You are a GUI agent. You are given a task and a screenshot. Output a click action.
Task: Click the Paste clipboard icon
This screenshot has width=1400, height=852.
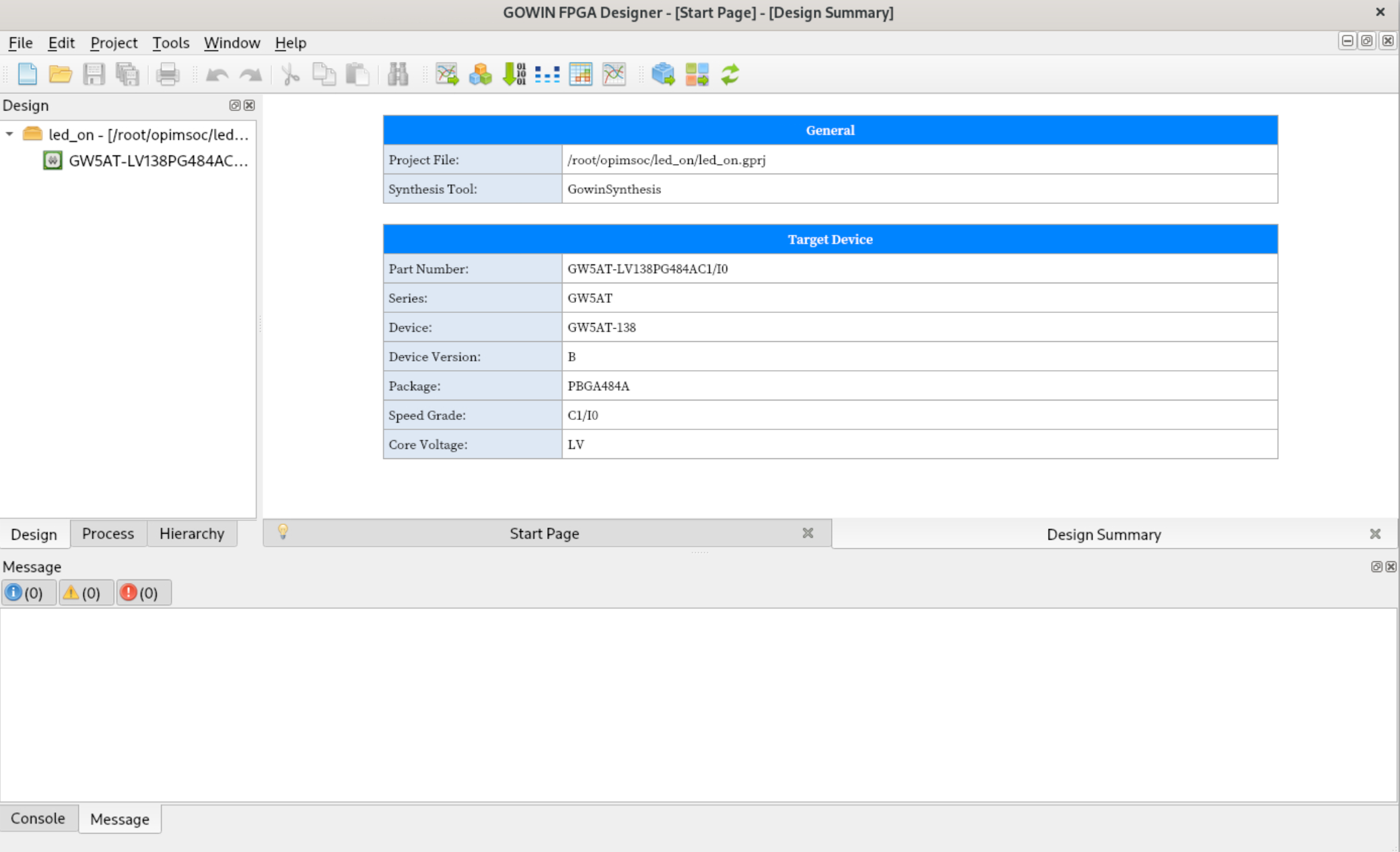(358, 74)
